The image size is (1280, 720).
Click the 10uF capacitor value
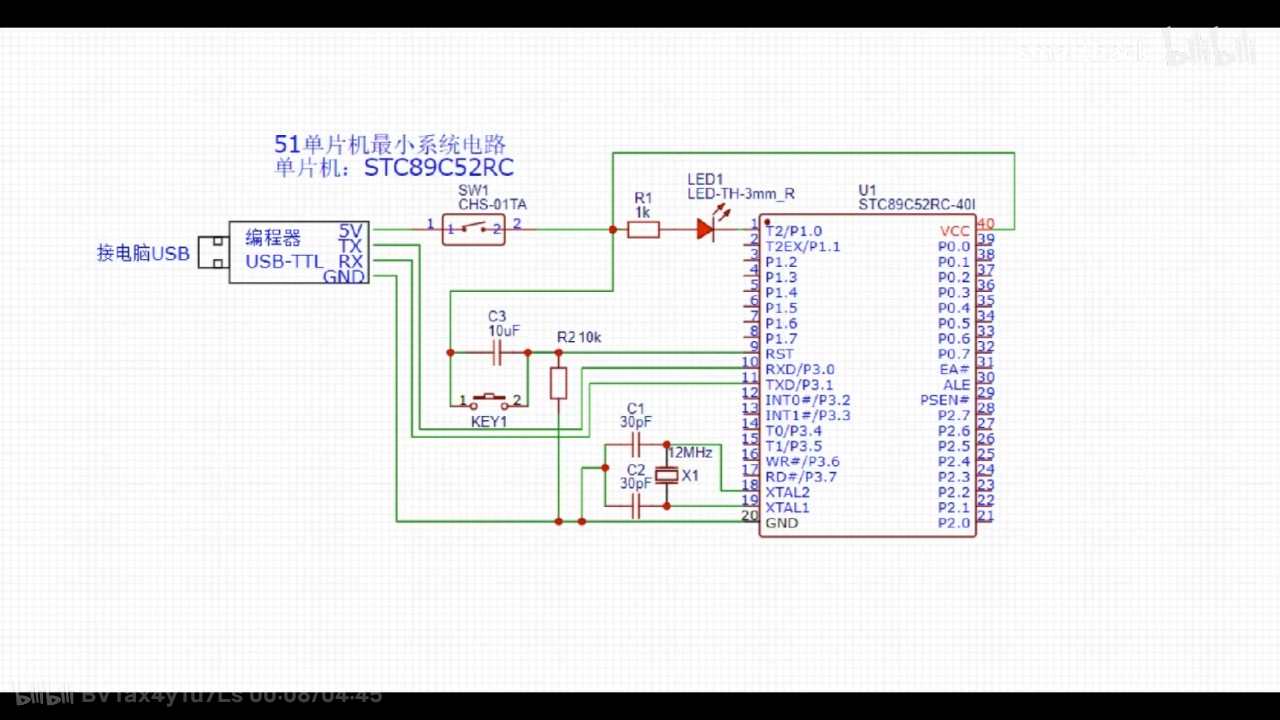tap(504, 330)
